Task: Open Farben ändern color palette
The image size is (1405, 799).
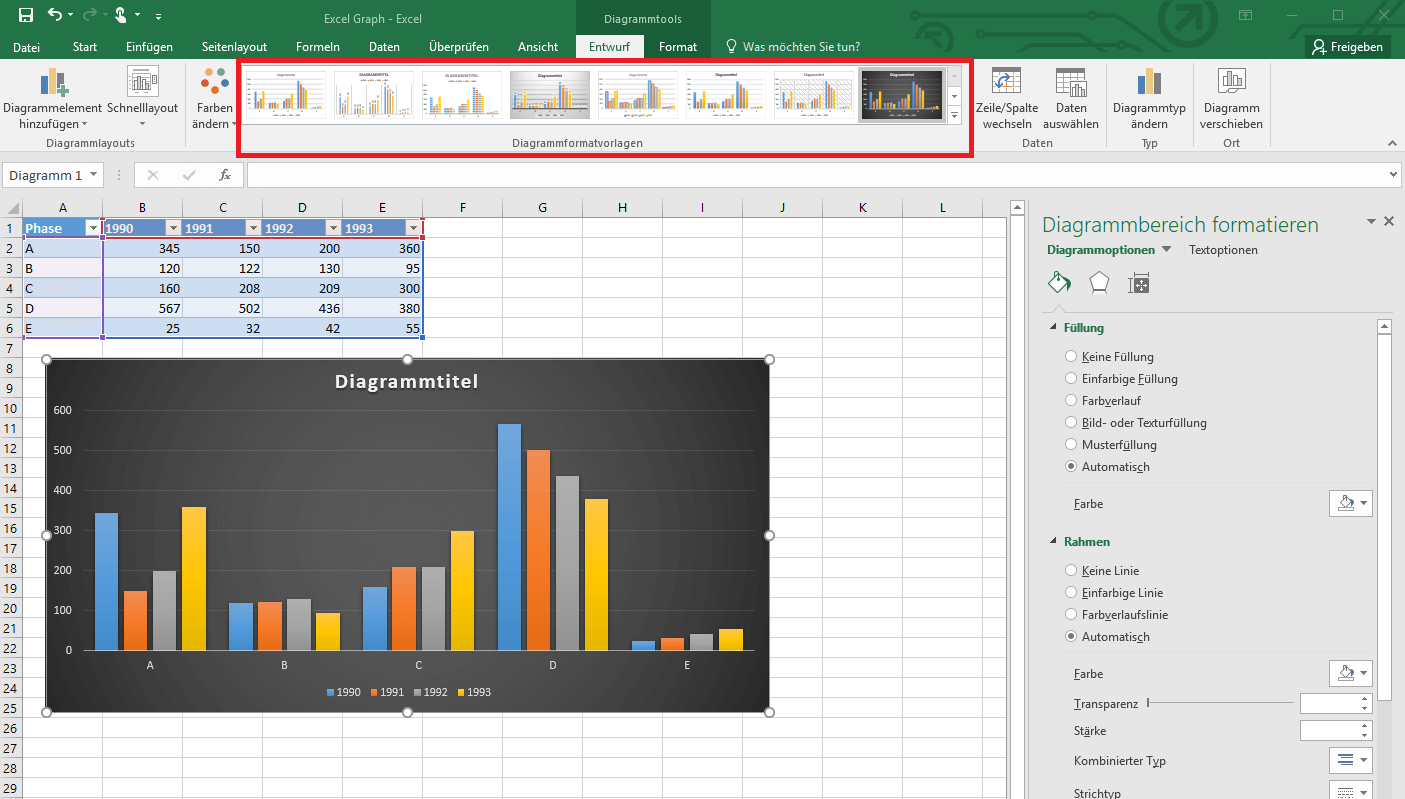Action: (x=214, y=99)
